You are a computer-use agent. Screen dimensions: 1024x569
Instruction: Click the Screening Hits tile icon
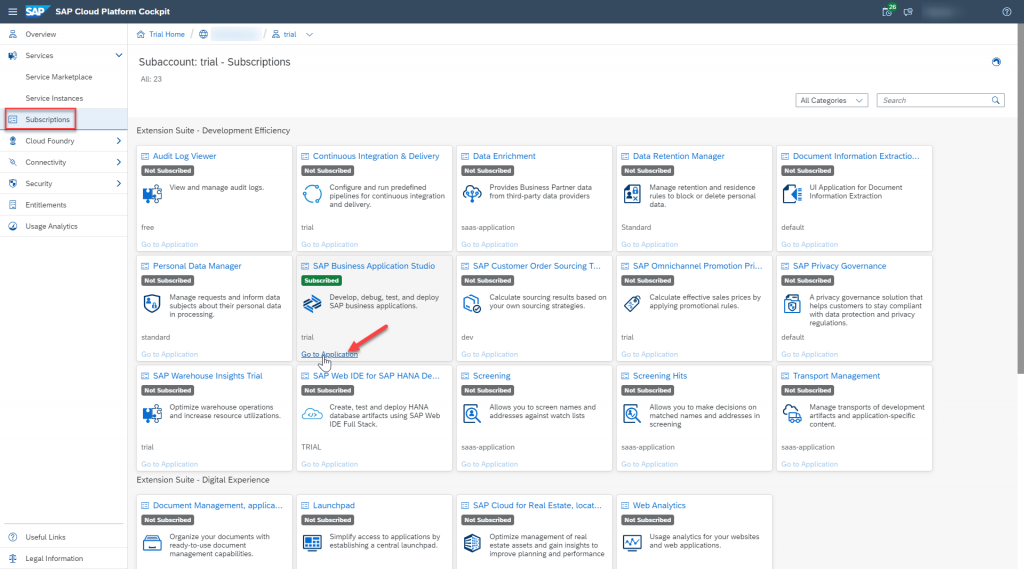tap(632, 414)
